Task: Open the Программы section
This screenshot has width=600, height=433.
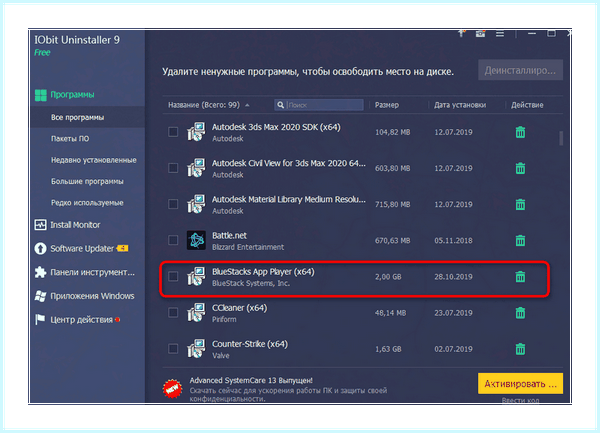Action: (72, 95)
